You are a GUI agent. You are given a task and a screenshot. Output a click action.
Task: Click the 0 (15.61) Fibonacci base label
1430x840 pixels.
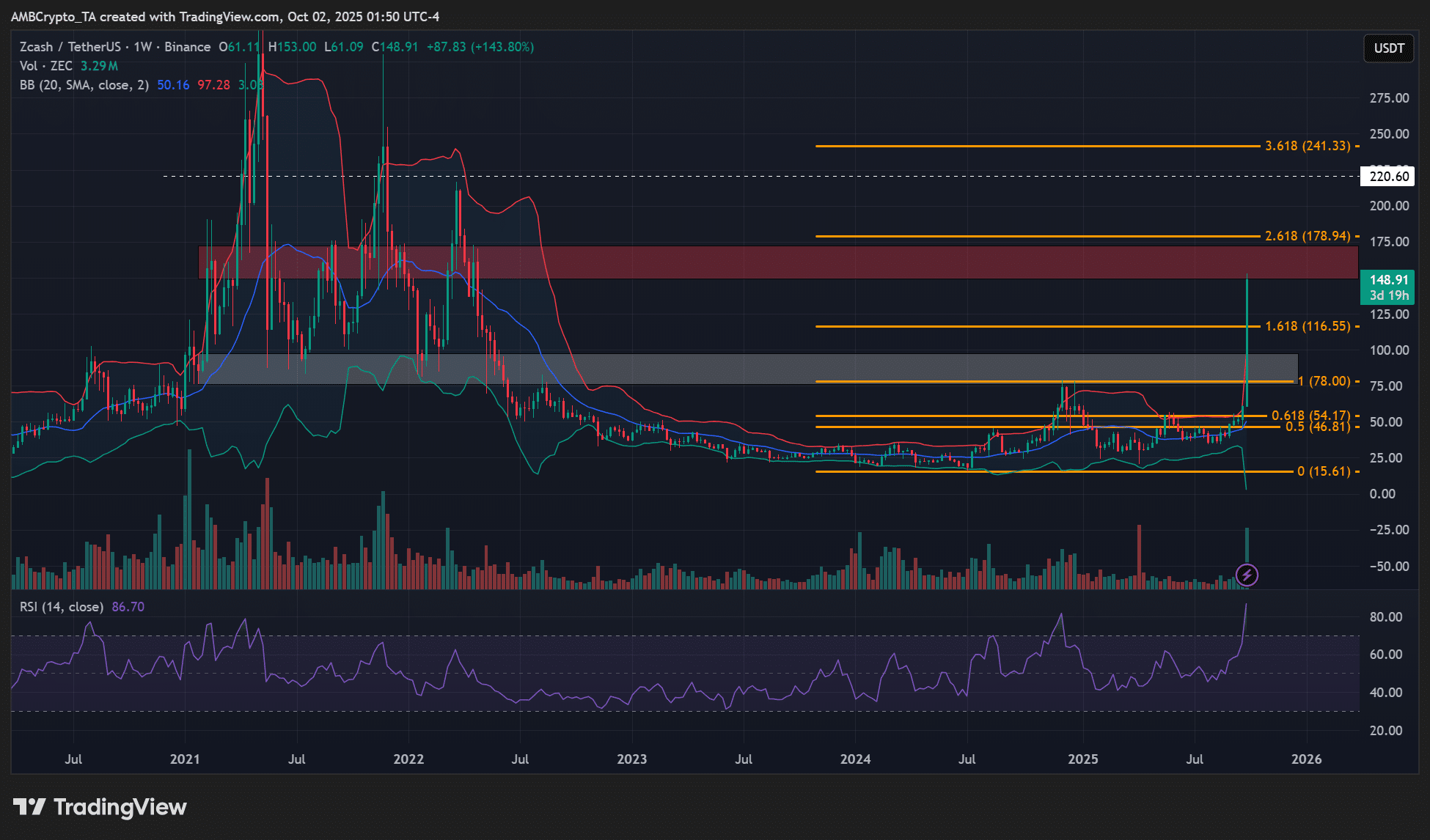click(1323, 471)
